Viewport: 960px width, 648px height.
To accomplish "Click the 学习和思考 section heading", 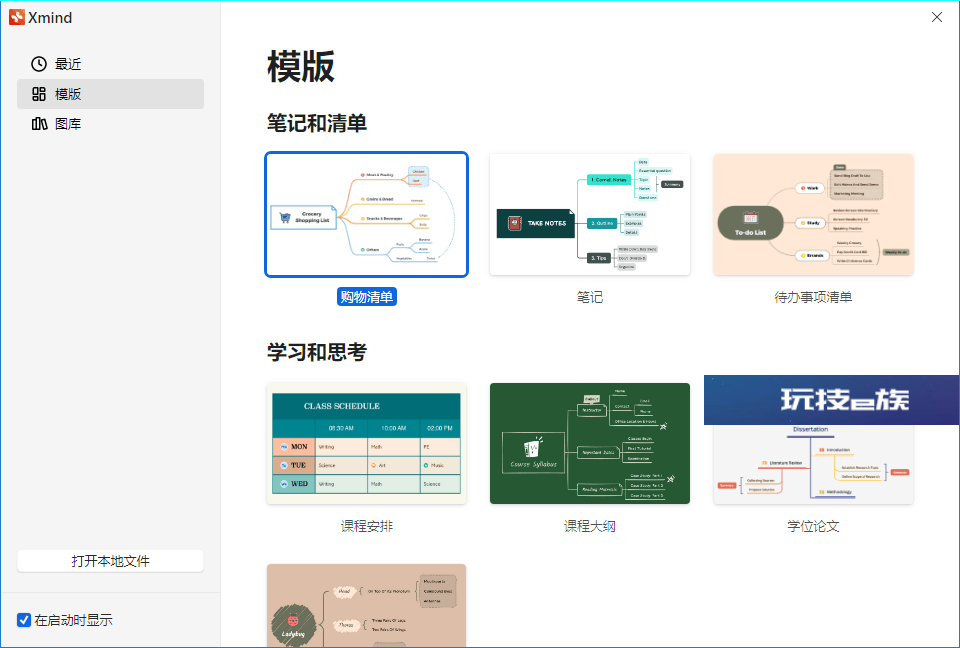I will coord(317,352).
